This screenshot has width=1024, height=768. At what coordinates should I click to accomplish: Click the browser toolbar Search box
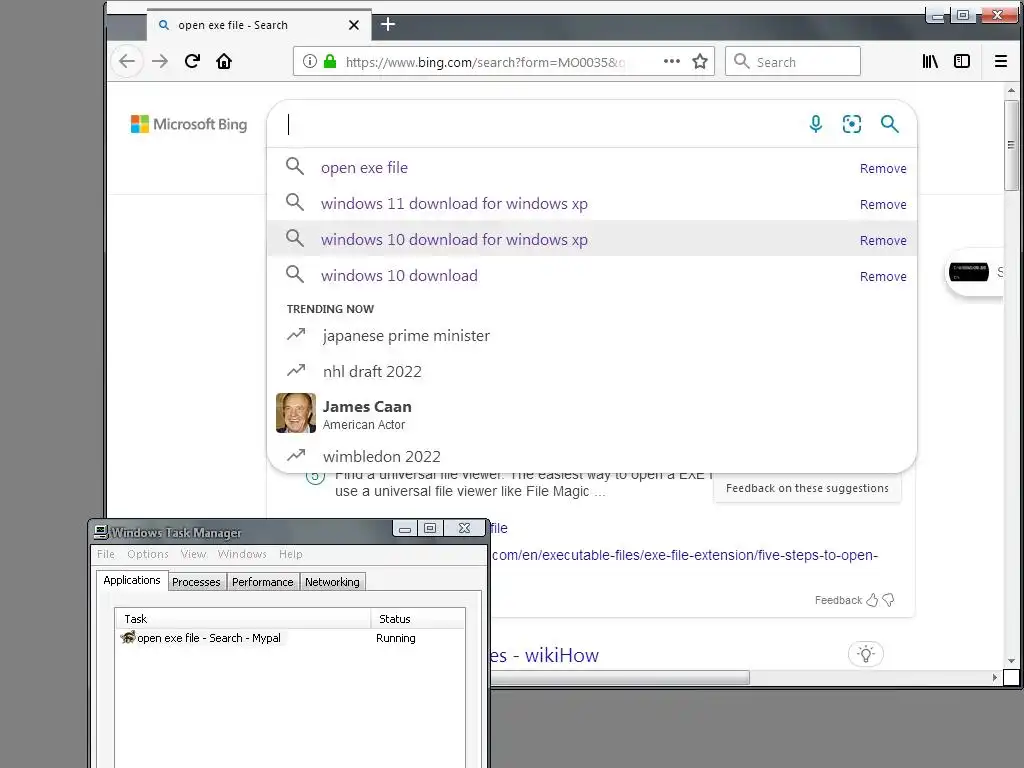[x=793, y=61]
